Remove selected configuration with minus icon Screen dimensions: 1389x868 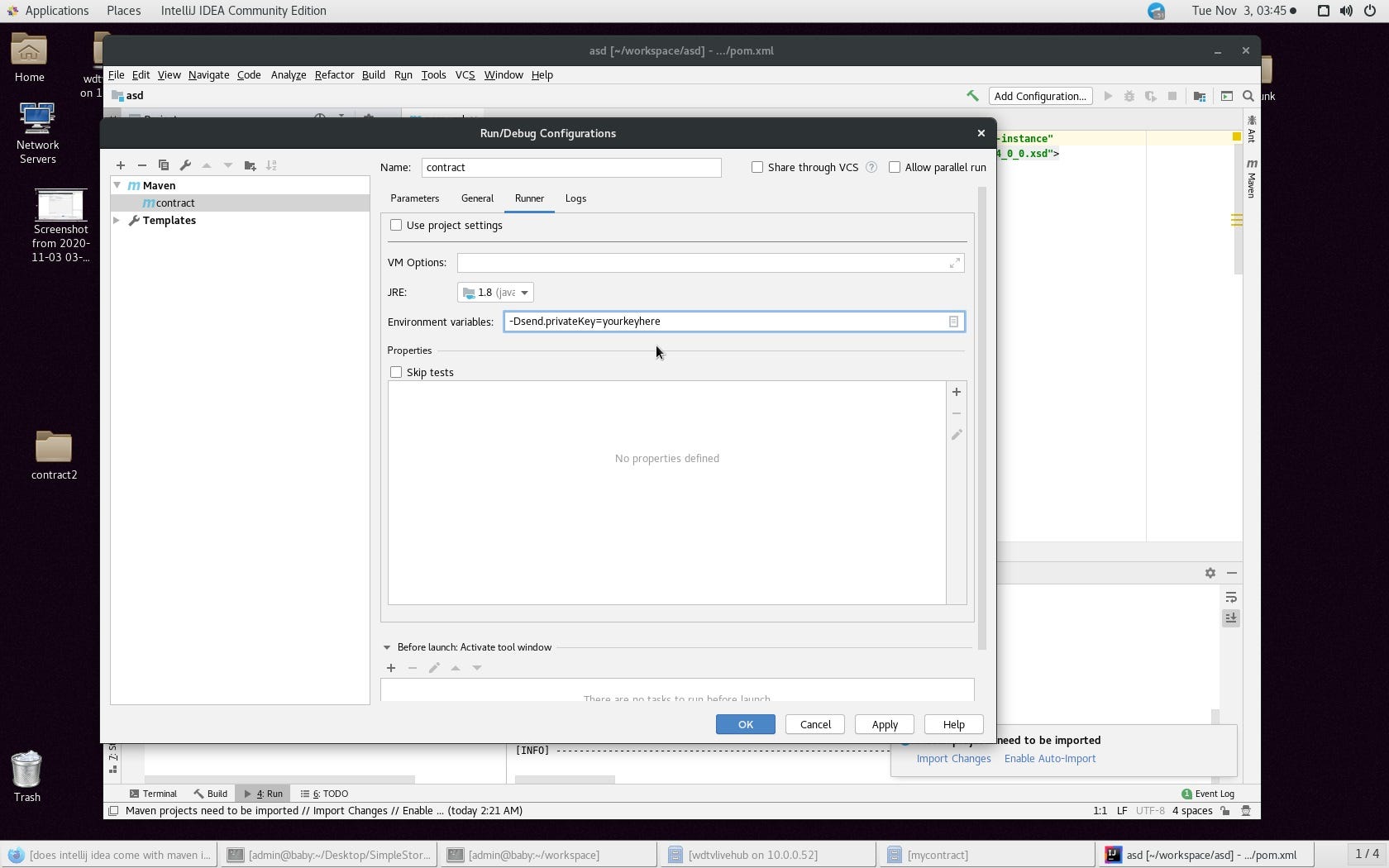tap(142, 165)
